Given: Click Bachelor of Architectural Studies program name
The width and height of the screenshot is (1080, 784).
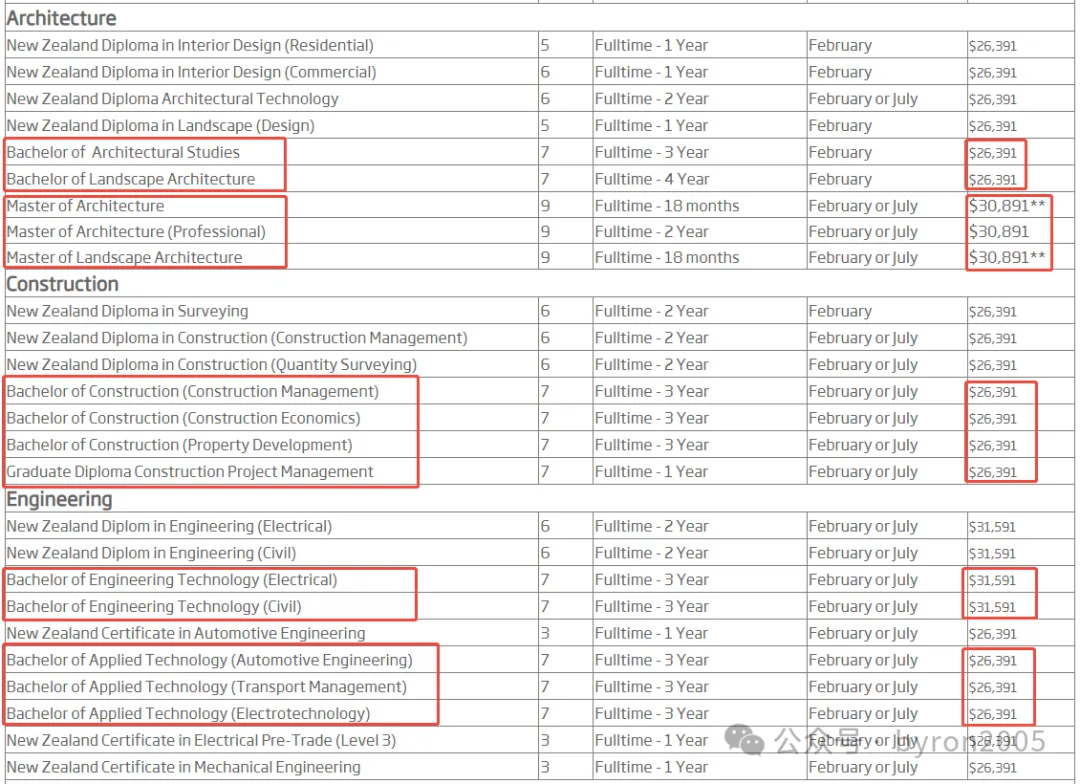Looking at the screenshot, I should click(x=123, y=152).
